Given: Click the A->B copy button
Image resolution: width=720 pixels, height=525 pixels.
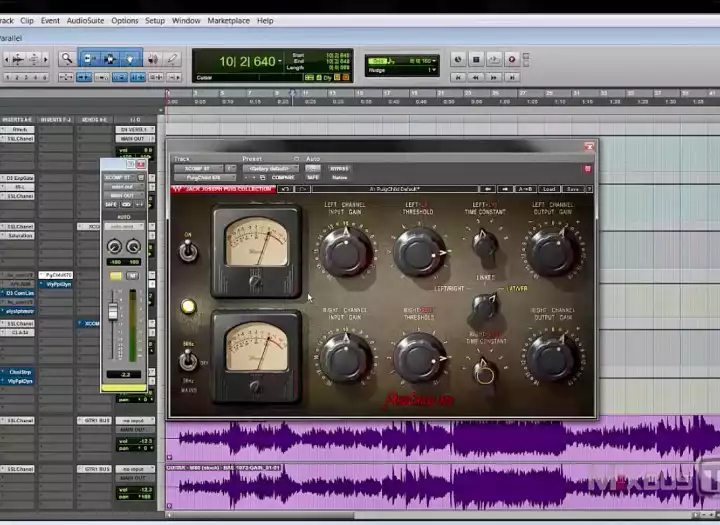Looking at the screenshot, I should point(526,189).
